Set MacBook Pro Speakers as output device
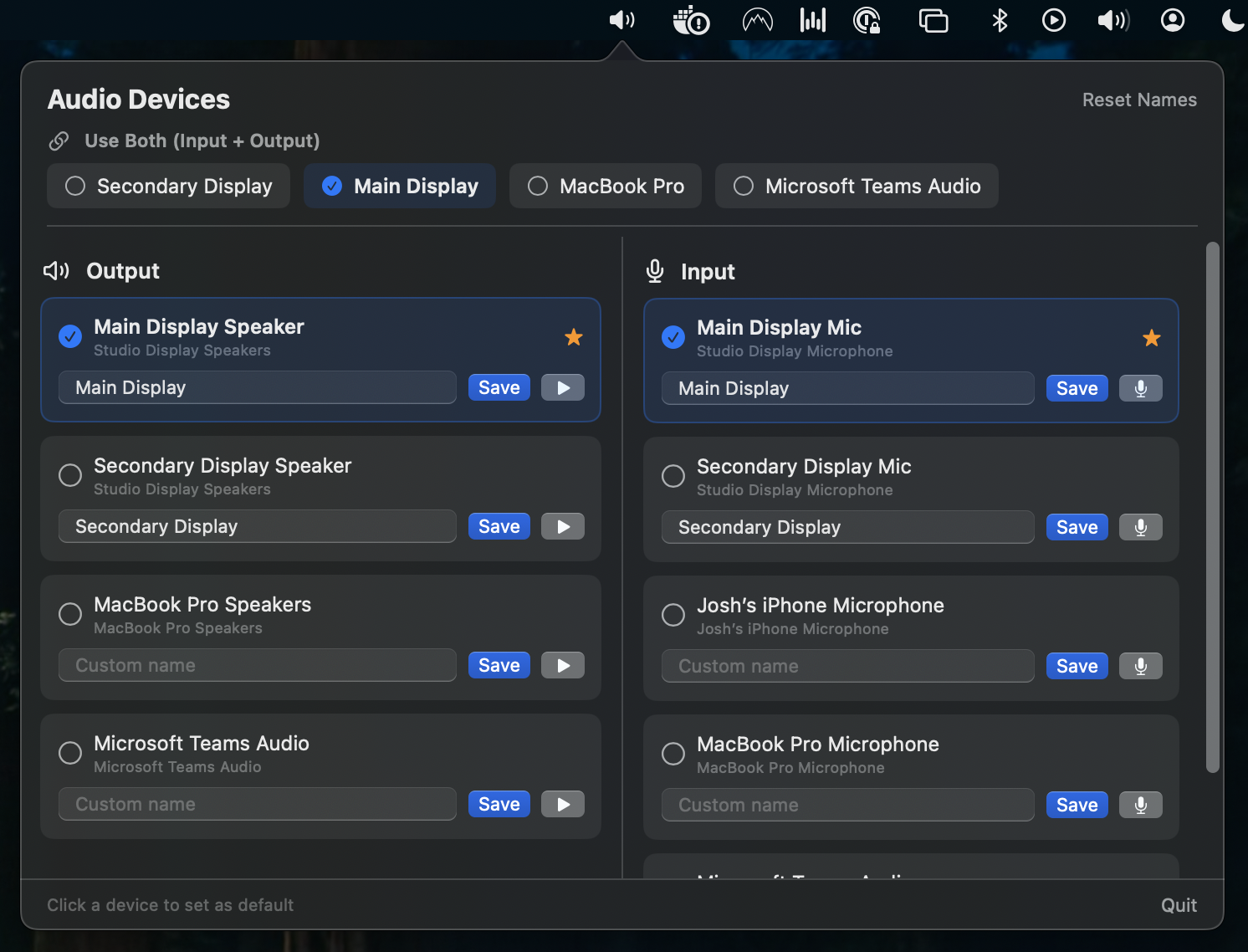1248x952 pixels. coord(70,613)
